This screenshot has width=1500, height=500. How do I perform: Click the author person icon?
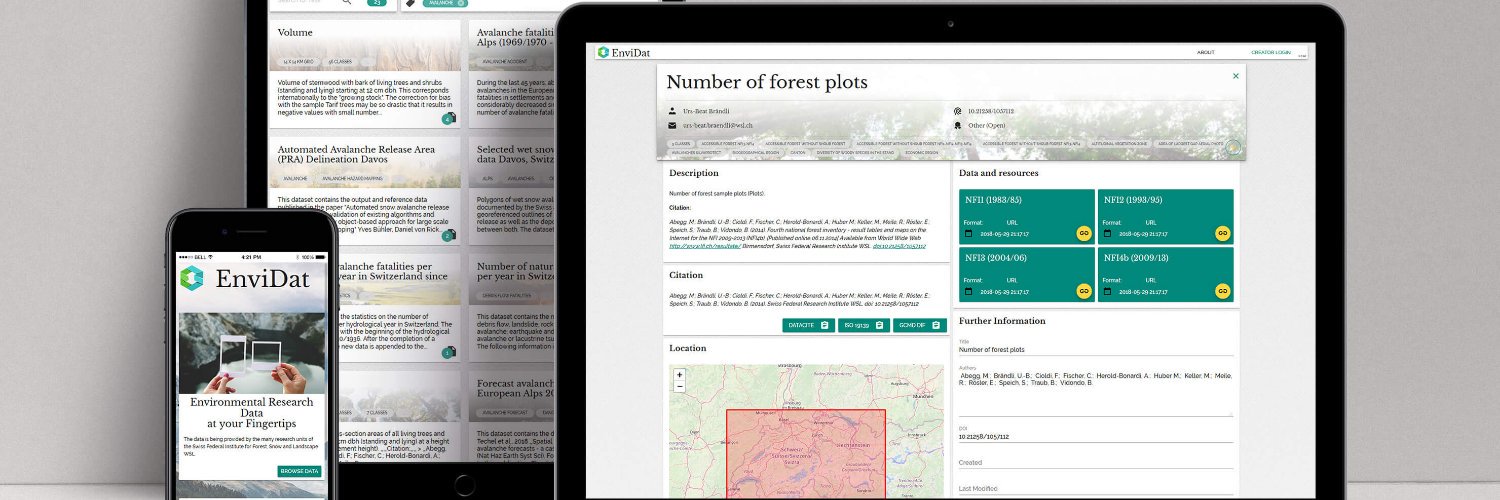pos(672,111)
